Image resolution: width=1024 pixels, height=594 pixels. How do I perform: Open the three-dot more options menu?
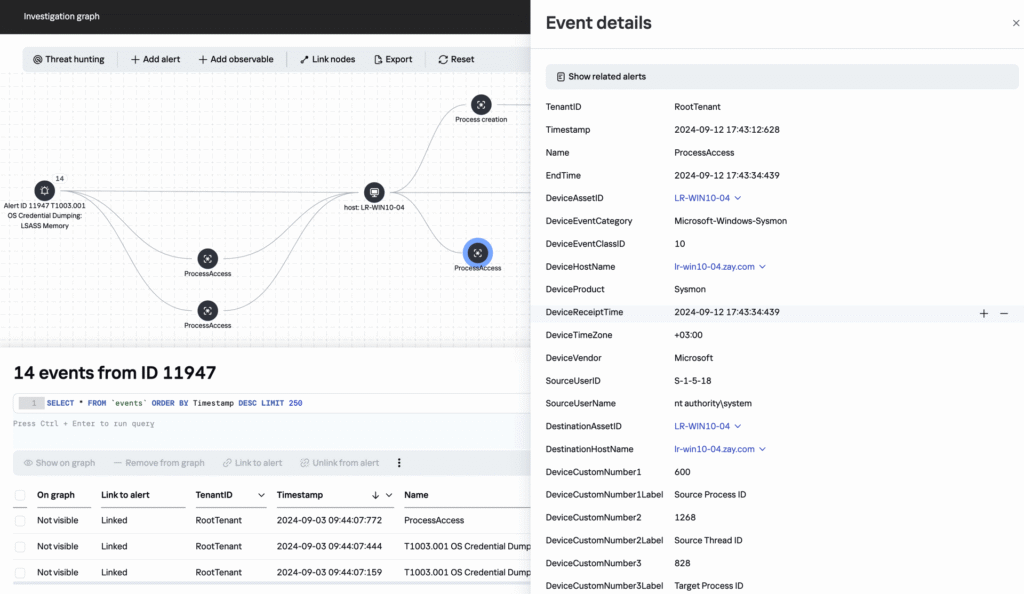[399, 463]
